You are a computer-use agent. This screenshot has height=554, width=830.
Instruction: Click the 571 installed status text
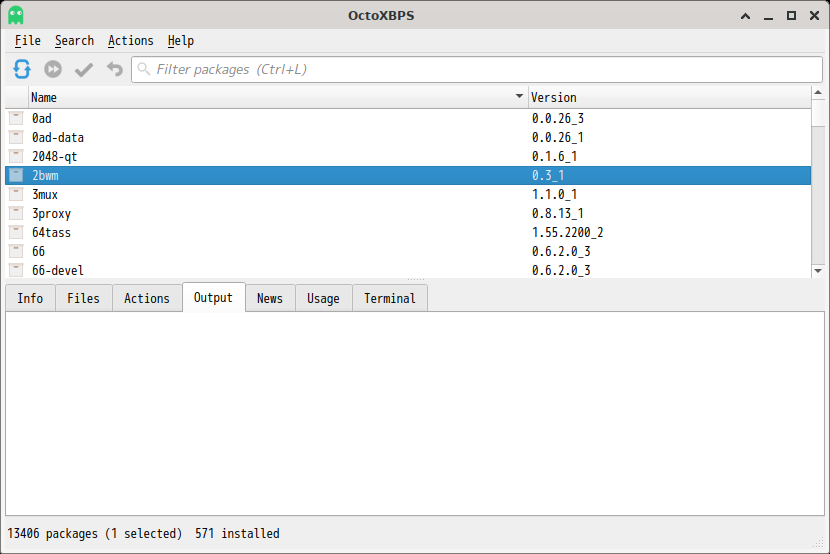[237, 533]
